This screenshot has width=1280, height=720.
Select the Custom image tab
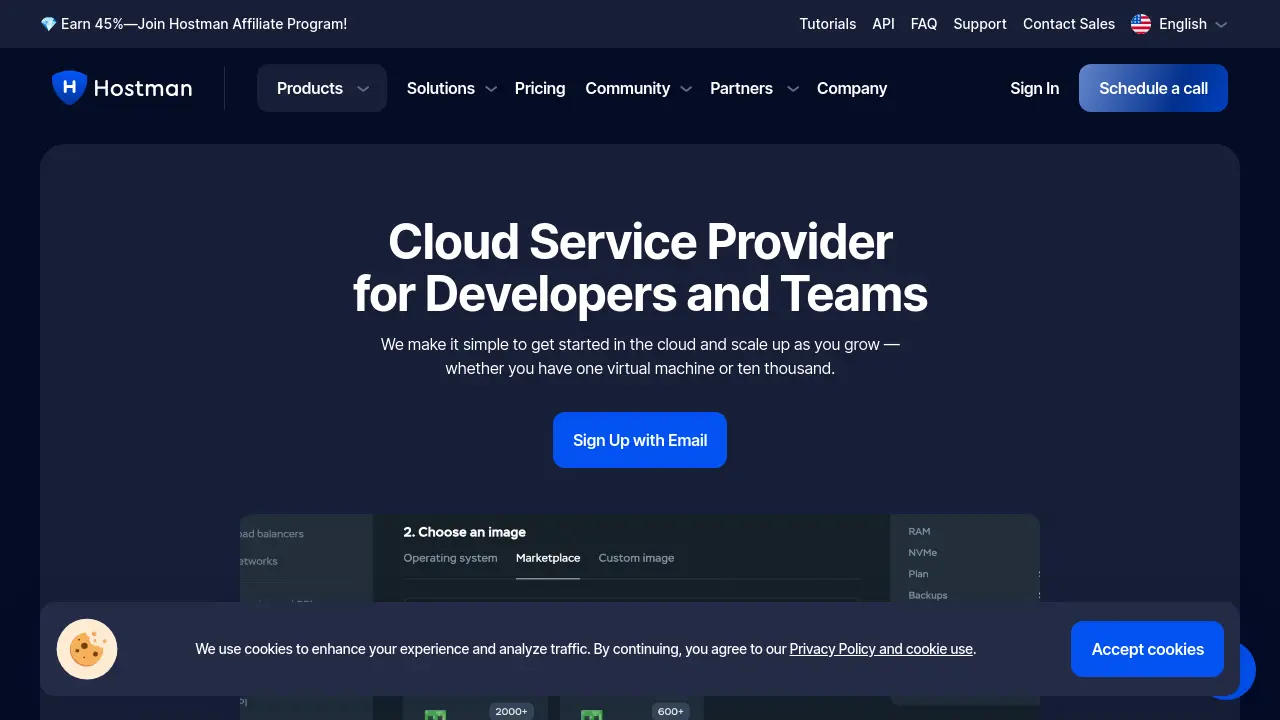point(636,558)
